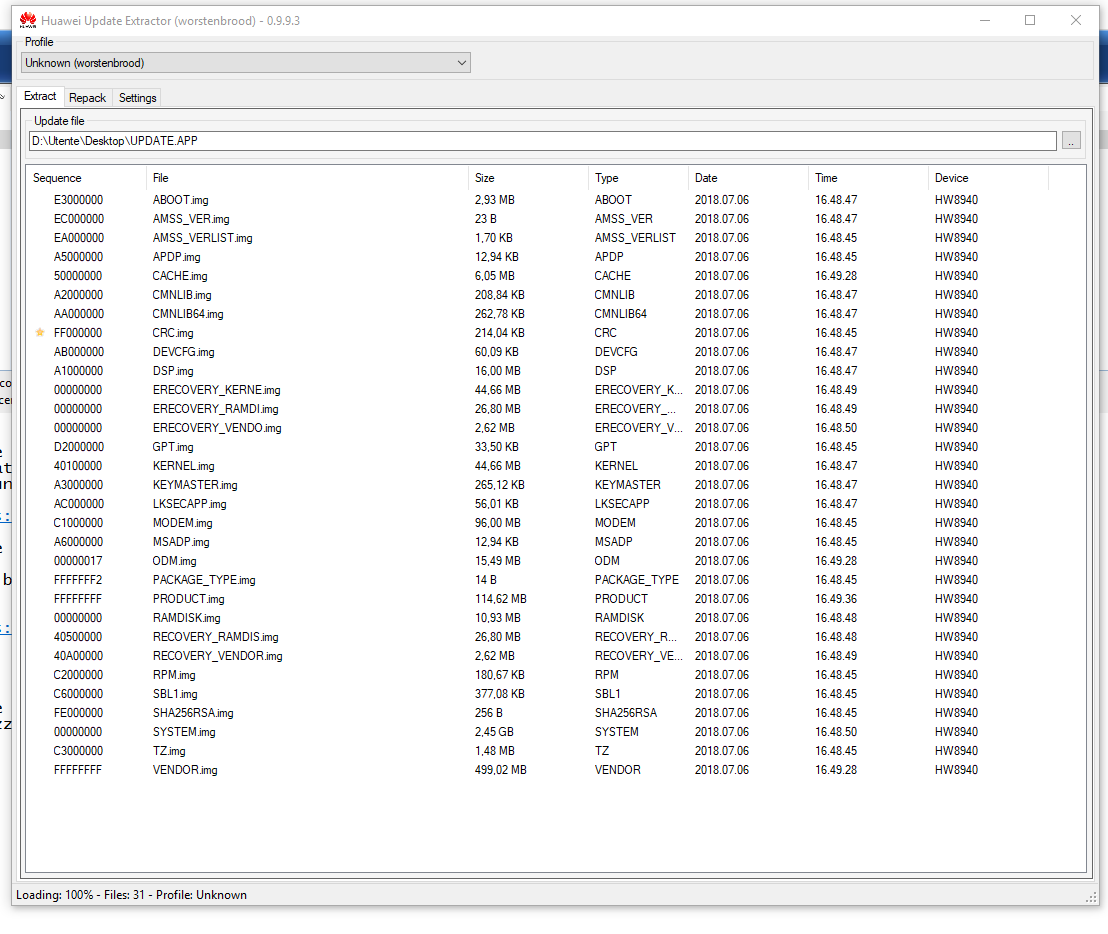This screenshot has height=934, width=1108.
Task: Select the KEYMASTER.img file entry
Action: pyautogui.click(x=195, y=486)
